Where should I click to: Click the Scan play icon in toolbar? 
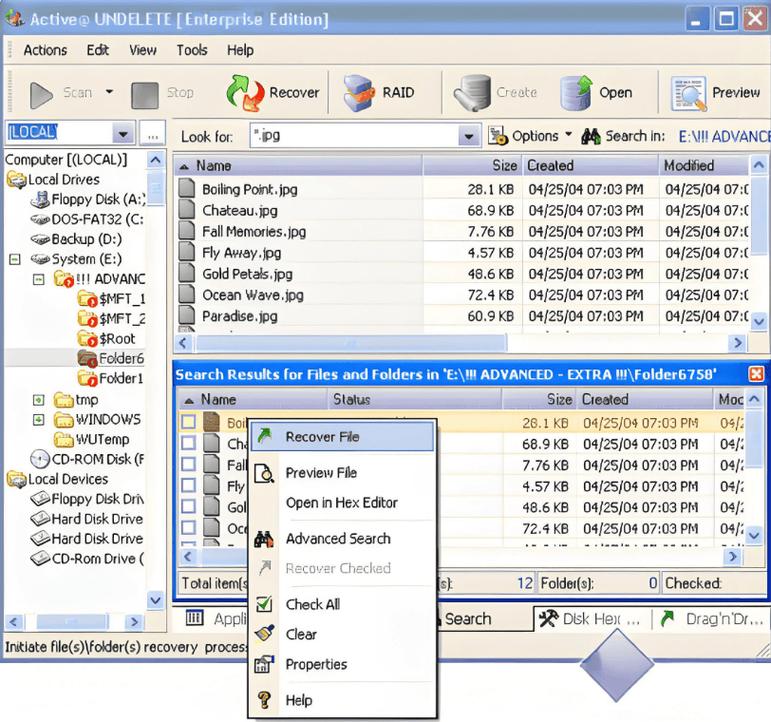41,94
